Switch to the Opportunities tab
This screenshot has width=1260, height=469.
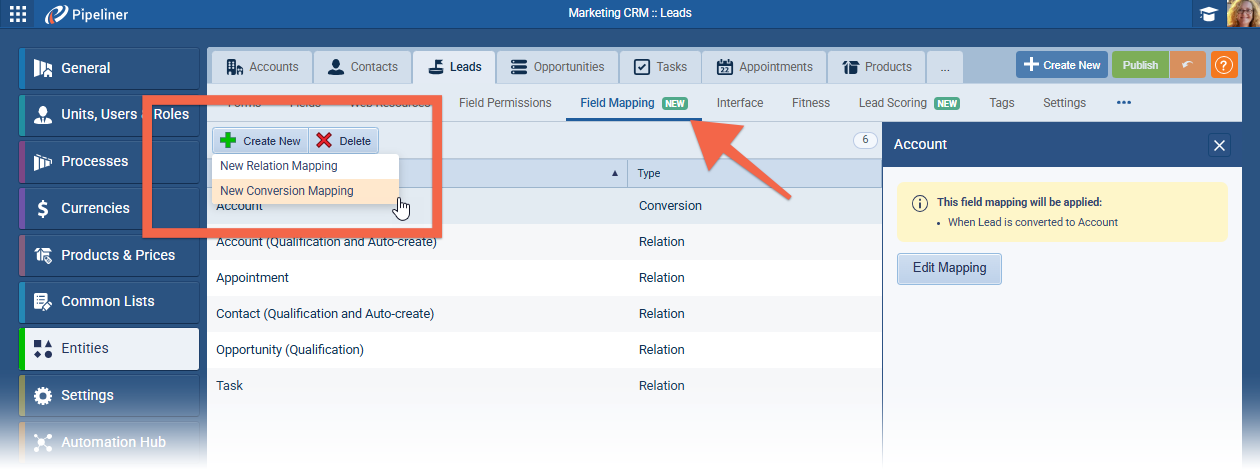click(x=557, y=67)
